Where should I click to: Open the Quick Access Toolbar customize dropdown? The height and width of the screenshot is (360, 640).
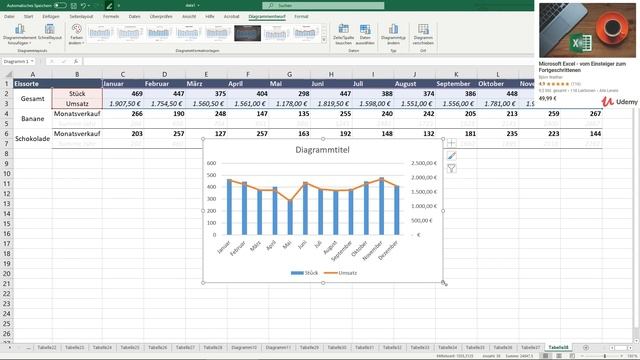pos(119,6)
